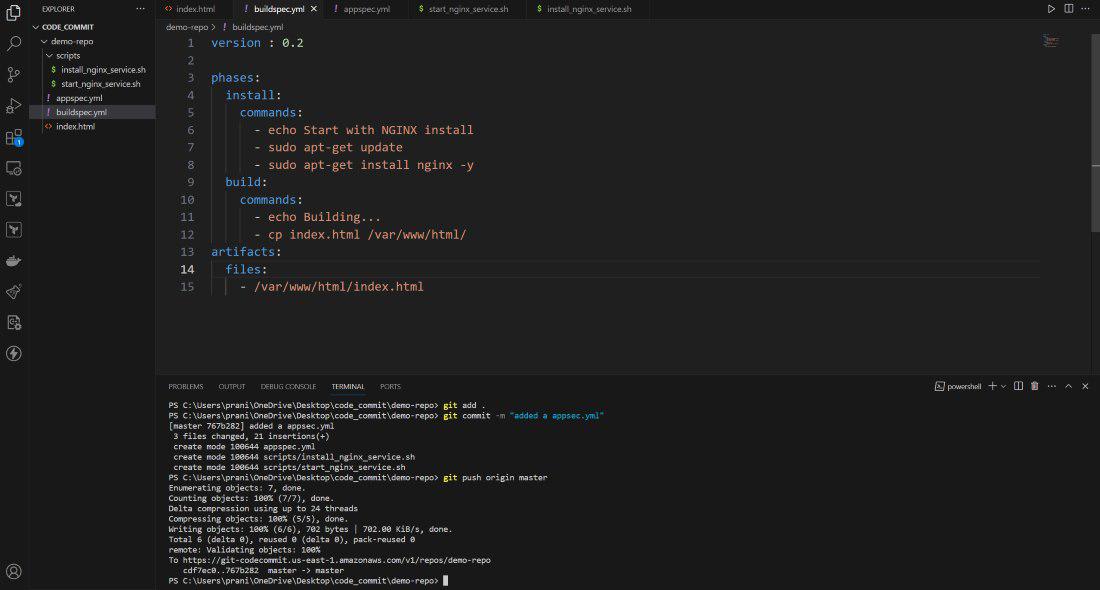1100x590 pixels.
Task: Open terminal launch profile dropdown arrow
Action: (1003, 386)
